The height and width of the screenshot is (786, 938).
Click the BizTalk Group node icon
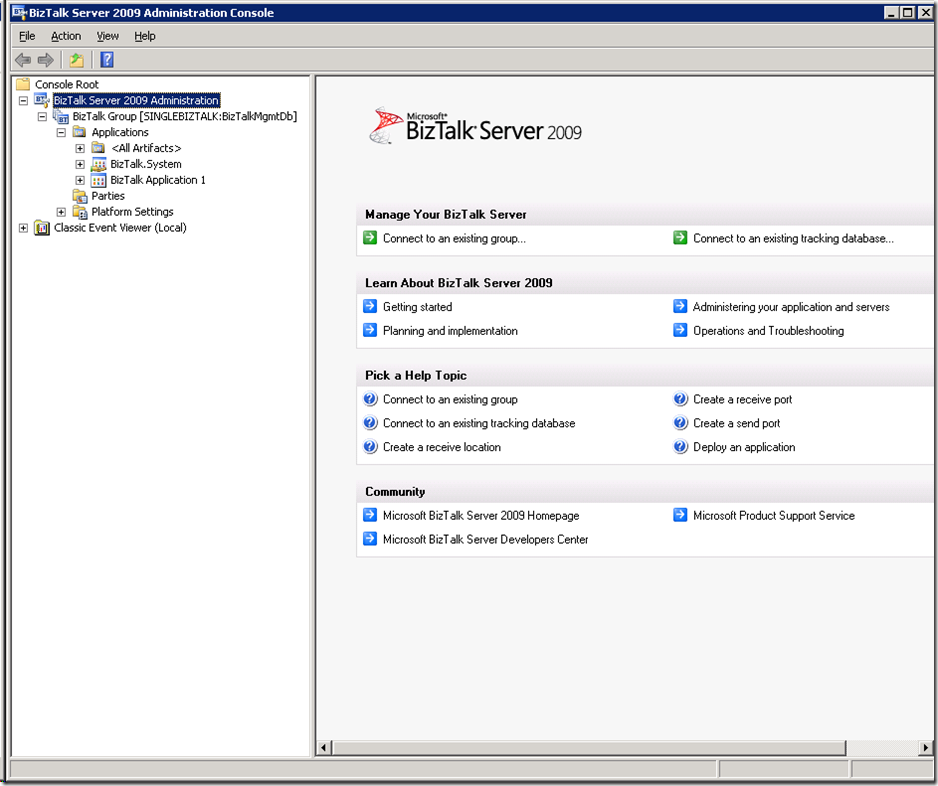click(x=61, y=116)
